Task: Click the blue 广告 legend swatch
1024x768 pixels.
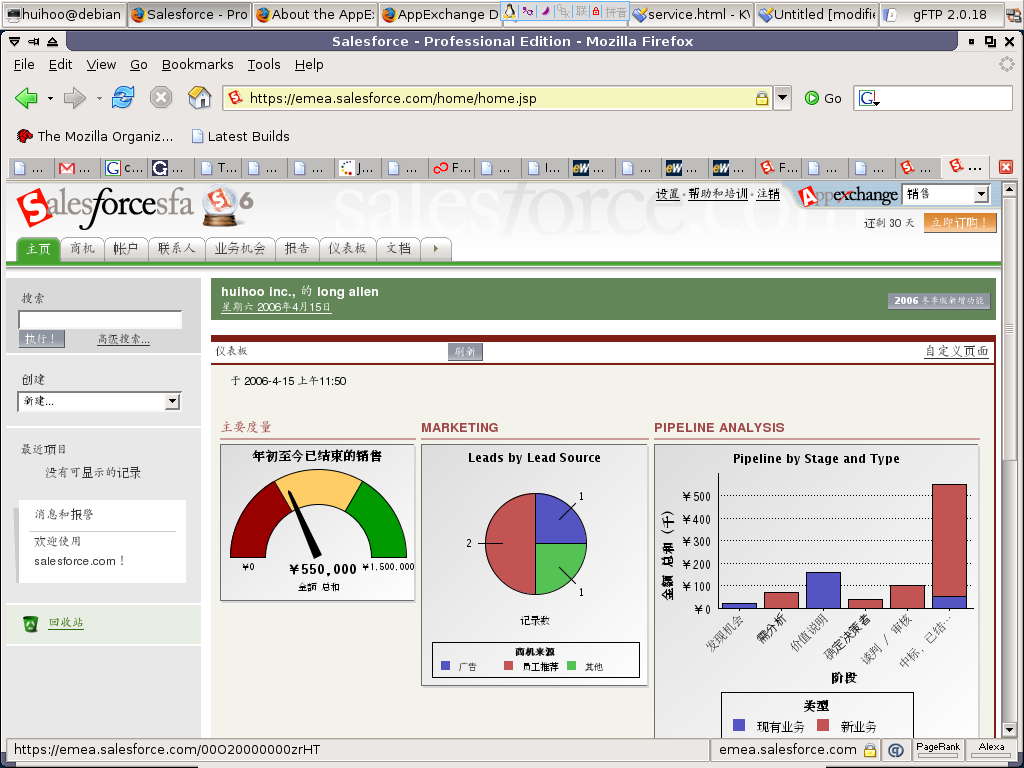Action: [445, 666]
